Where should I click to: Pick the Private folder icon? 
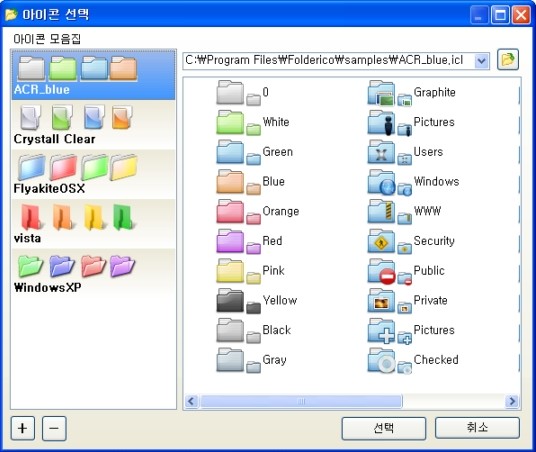click(x=381, y=301)
